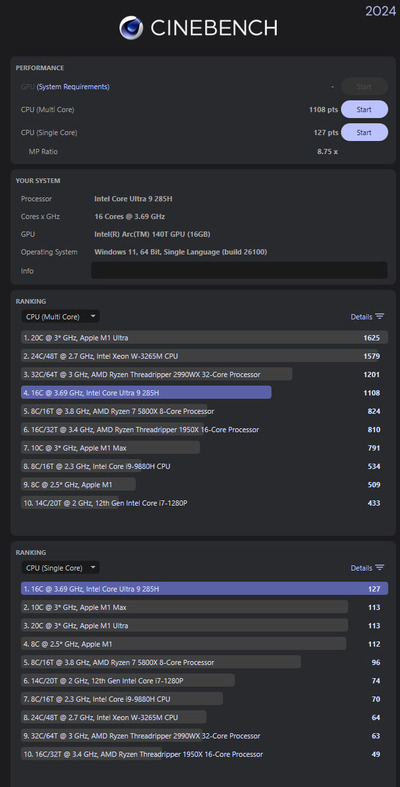Show Details for the multi core ranking
The width and height of the screenshot is (400, 787).
361,317
